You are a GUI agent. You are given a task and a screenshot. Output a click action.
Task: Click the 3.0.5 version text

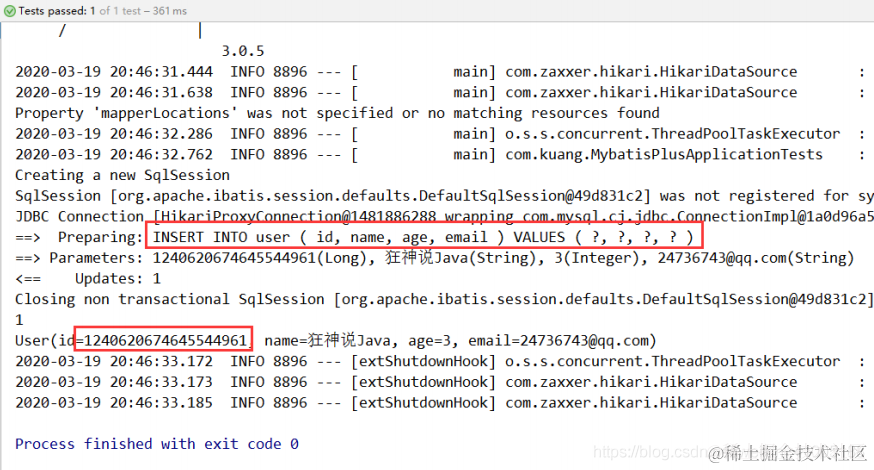pos(242,51)
